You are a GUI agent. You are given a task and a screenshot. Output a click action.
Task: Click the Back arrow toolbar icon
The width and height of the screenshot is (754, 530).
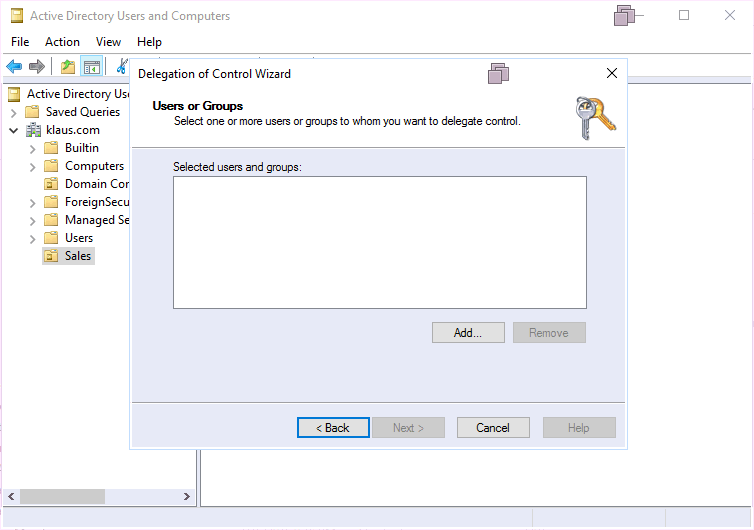click(x=14, y=67)
